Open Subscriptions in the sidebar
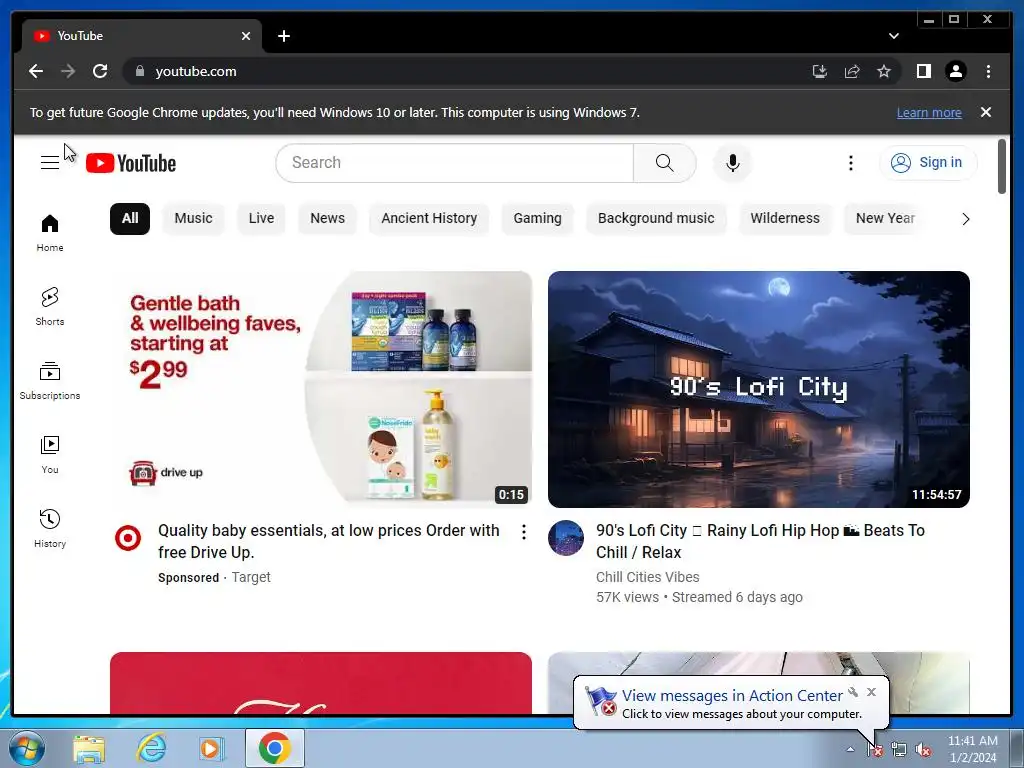 [x=50, y=381]
